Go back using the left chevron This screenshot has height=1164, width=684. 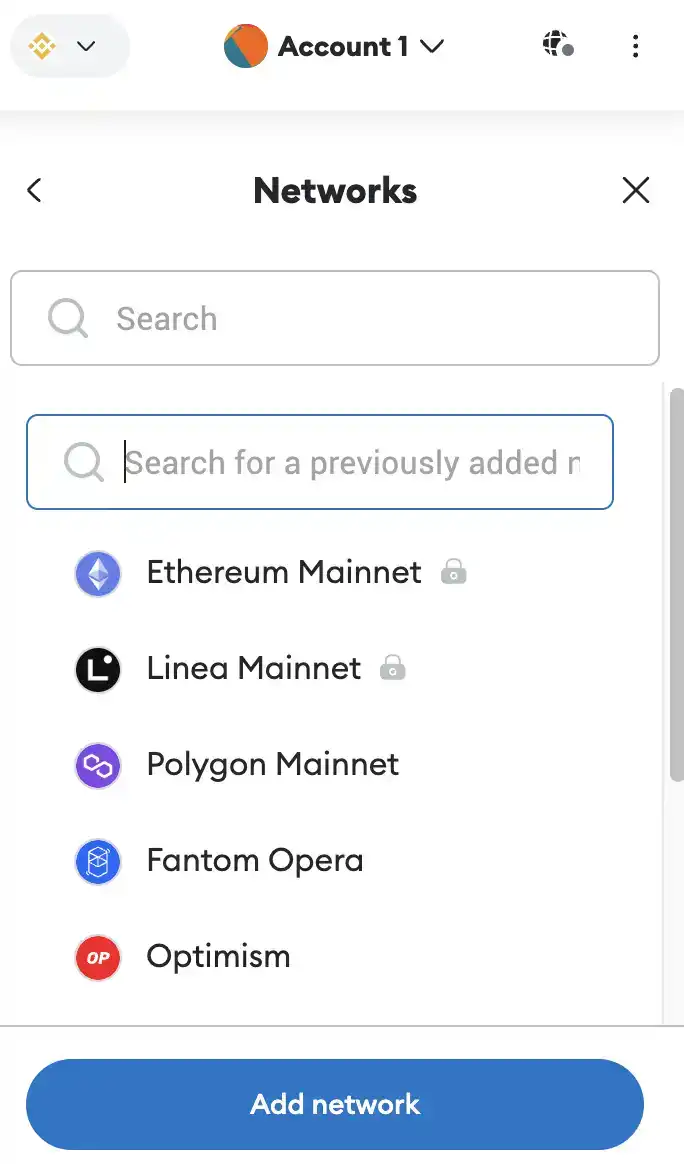[x=35, y=190]
